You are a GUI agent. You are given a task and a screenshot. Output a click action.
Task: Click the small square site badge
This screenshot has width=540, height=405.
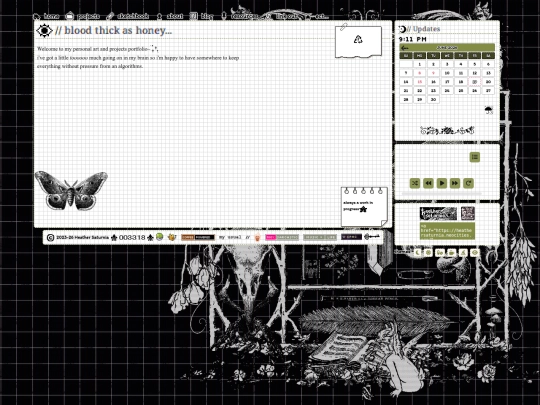pos(468,214)
